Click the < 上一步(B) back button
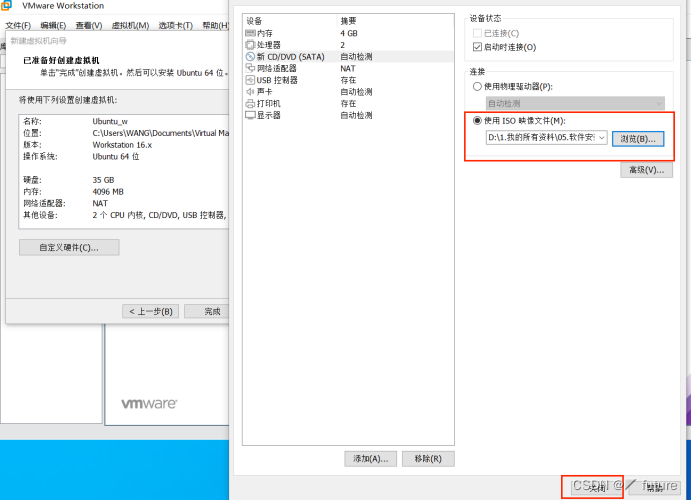692x500 pixels. 150,312
